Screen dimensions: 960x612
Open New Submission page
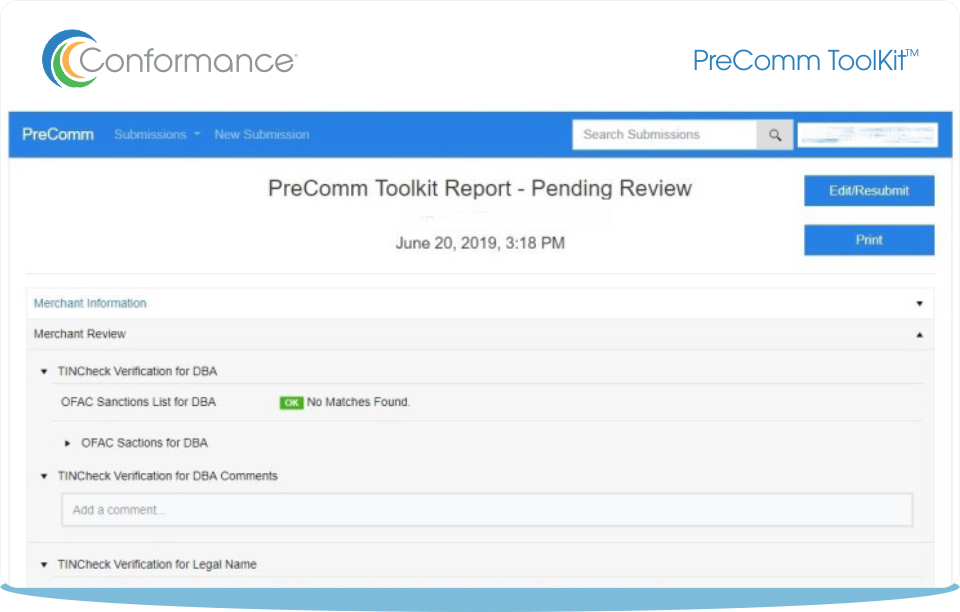[x=261, y=135]
